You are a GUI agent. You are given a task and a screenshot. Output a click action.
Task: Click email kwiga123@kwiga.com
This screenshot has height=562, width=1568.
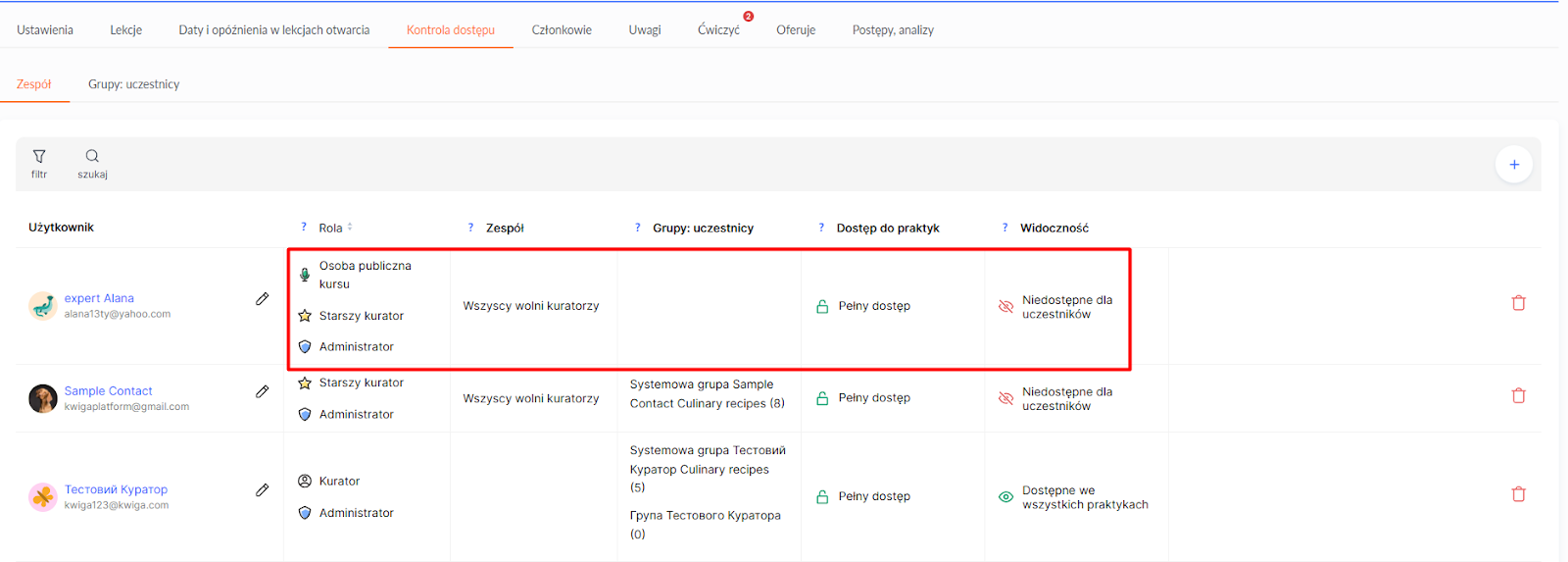tap(117, 505)
